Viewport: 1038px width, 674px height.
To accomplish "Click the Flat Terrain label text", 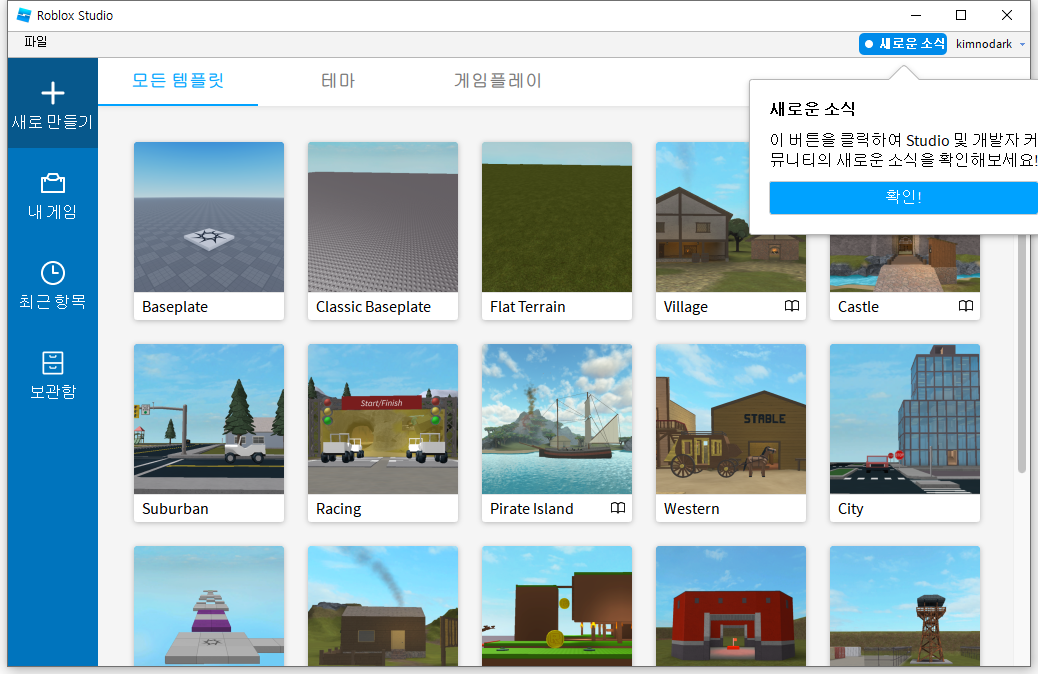I will pyautogui.click(x=528, y=307).
